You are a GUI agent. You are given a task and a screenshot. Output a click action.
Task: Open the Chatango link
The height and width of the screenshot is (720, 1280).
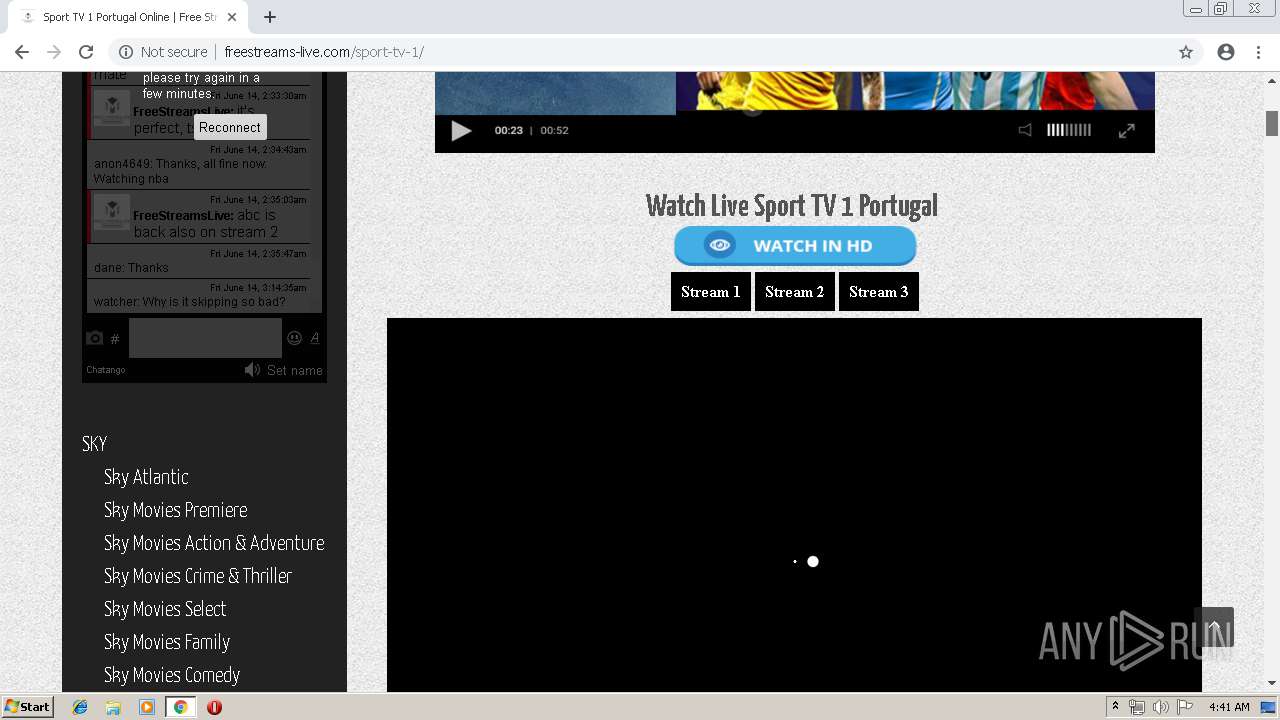(x=106, y=370)
